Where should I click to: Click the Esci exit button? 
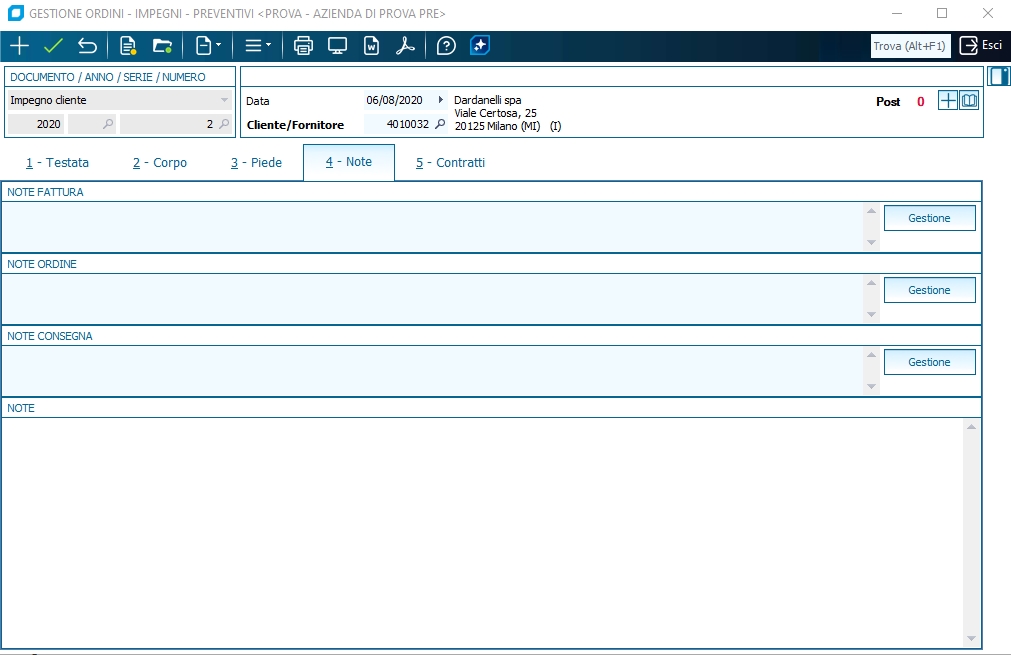click(x=981, y=45)
